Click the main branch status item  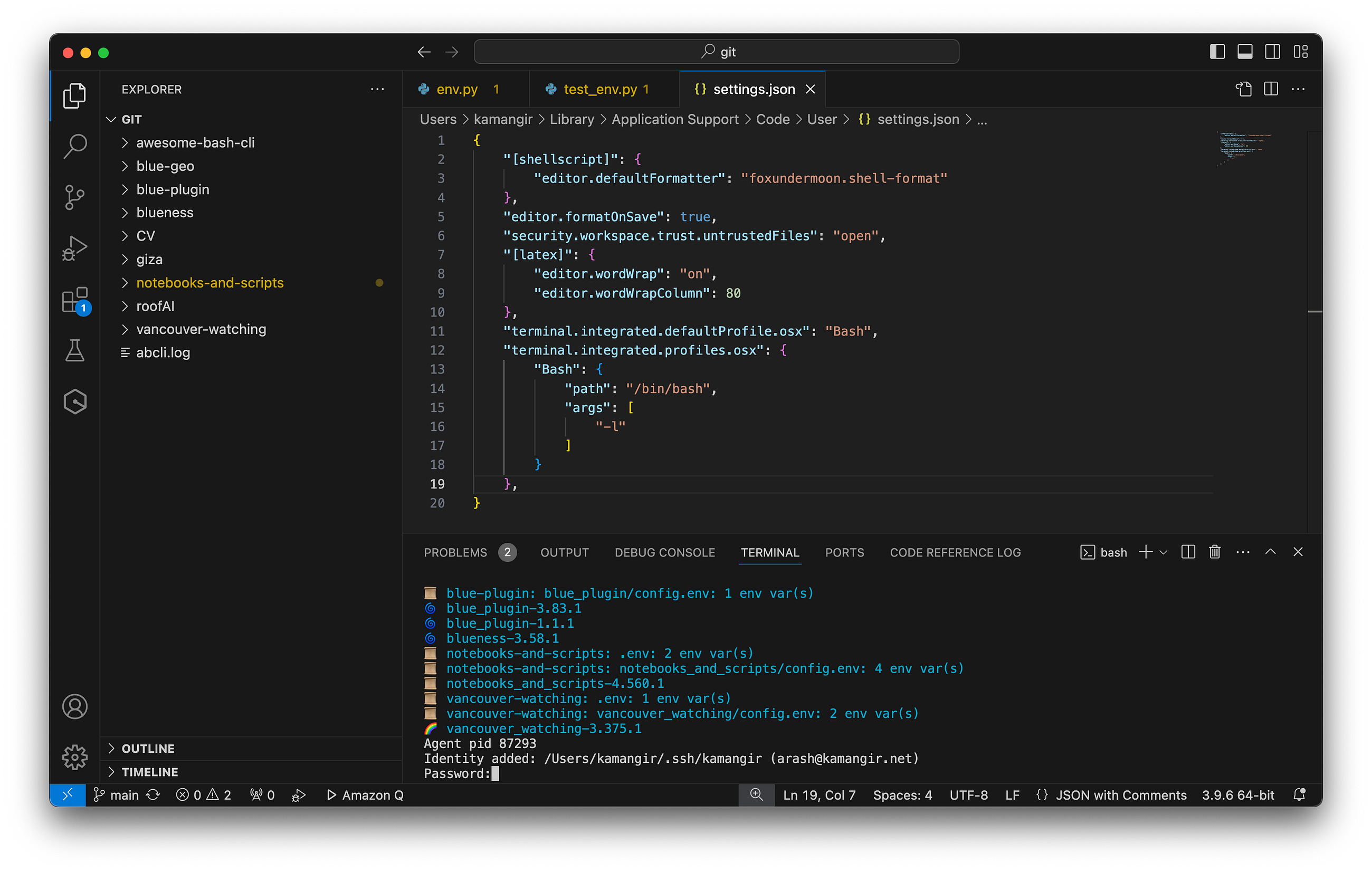click(116, 794)
